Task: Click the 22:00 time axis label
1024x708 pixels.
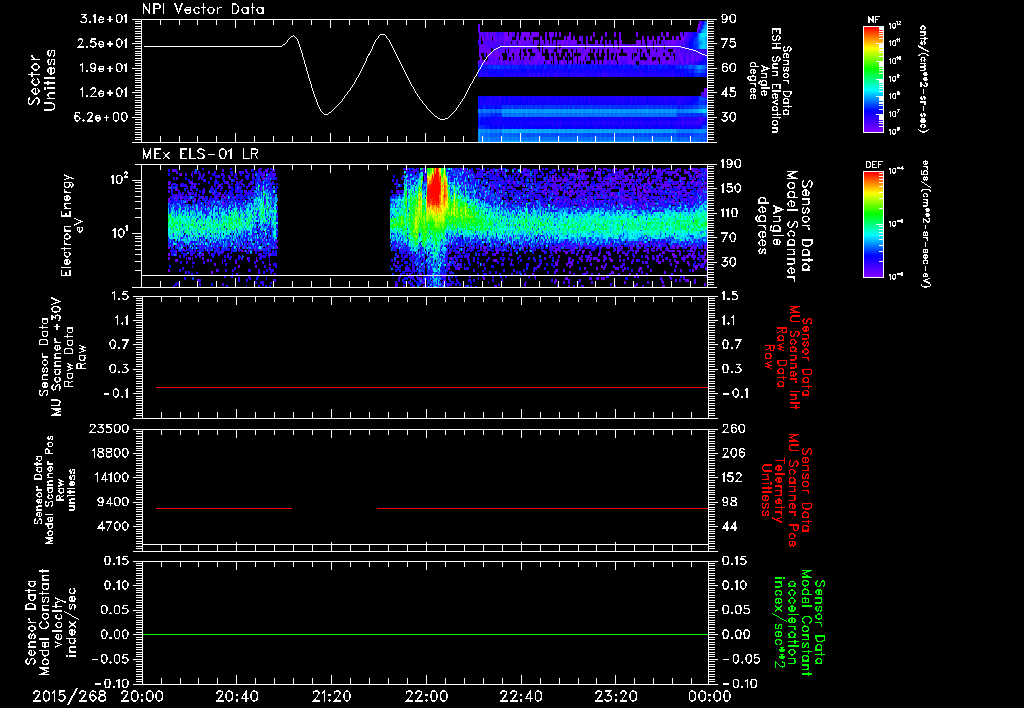Action: (426, 696)
